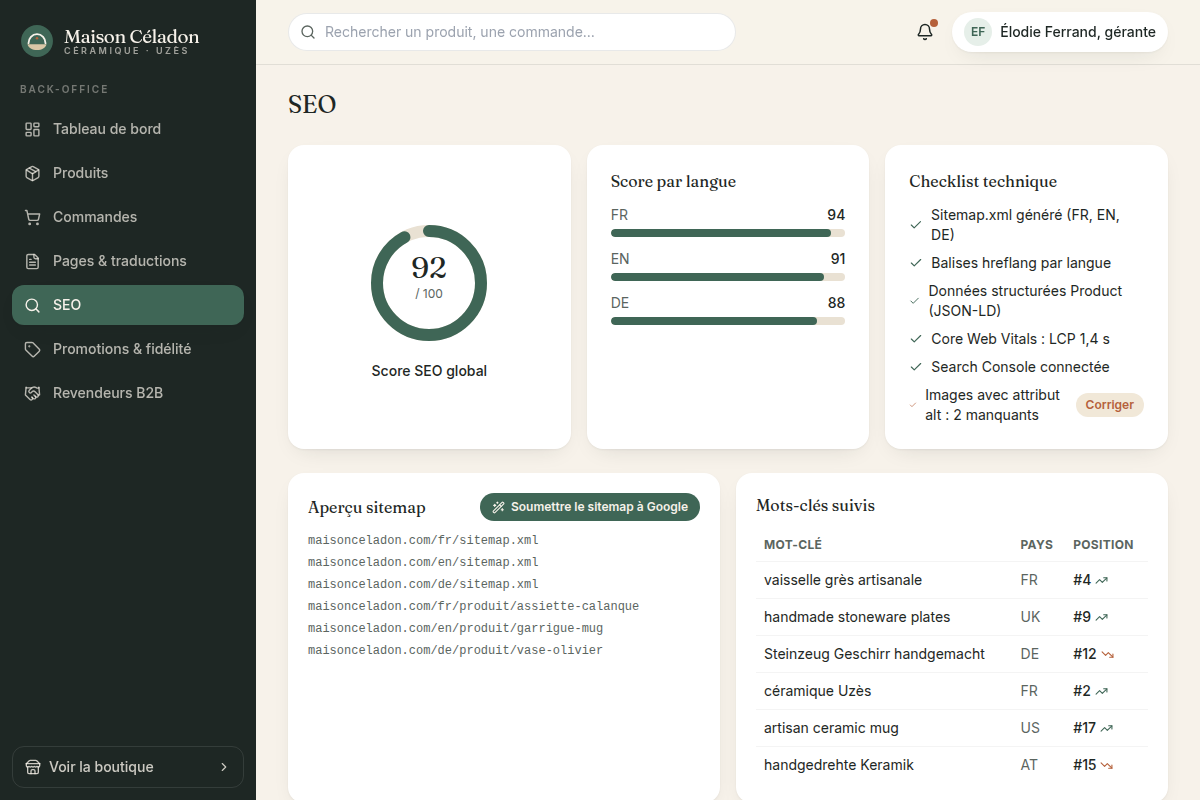
Task: Open the fr/produit/assiette-calanque URL
Action: pos(473,606)
